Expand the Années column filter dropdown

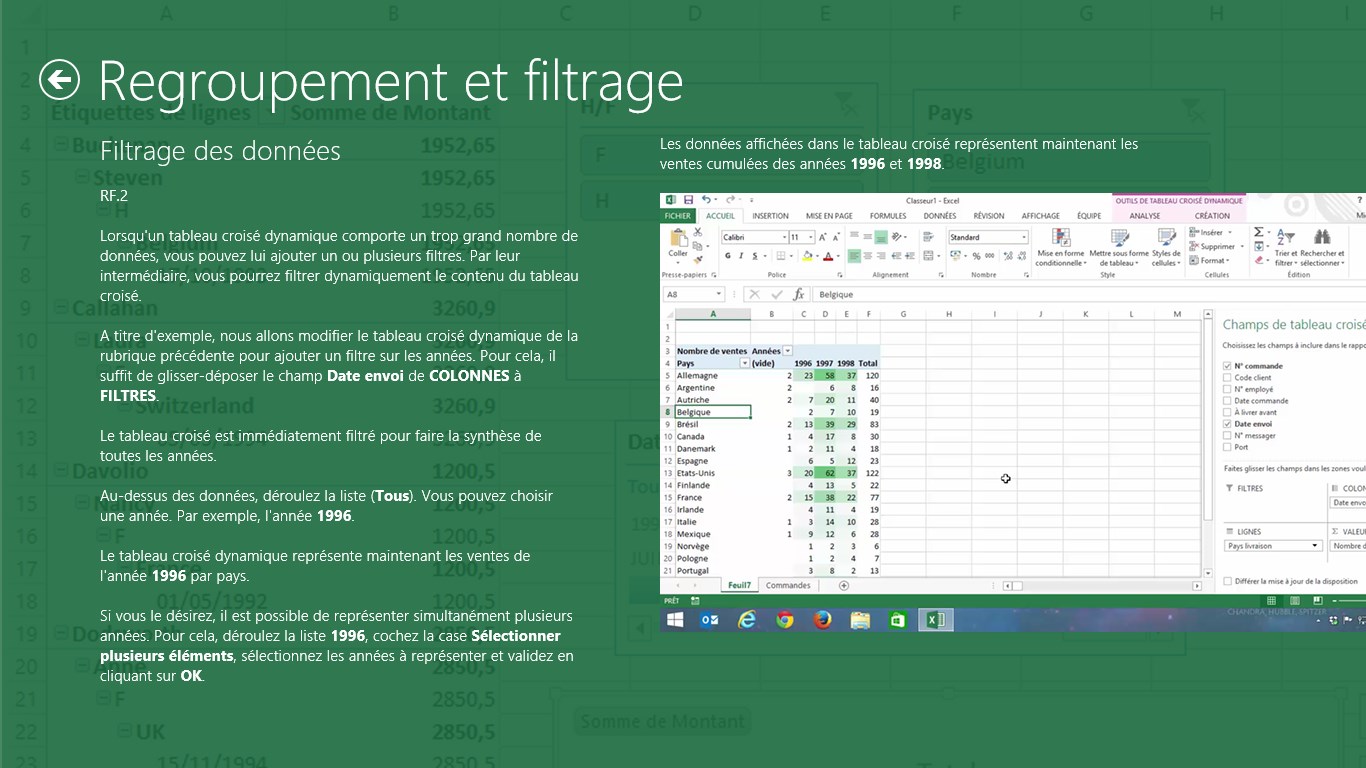tap(787, 351)
